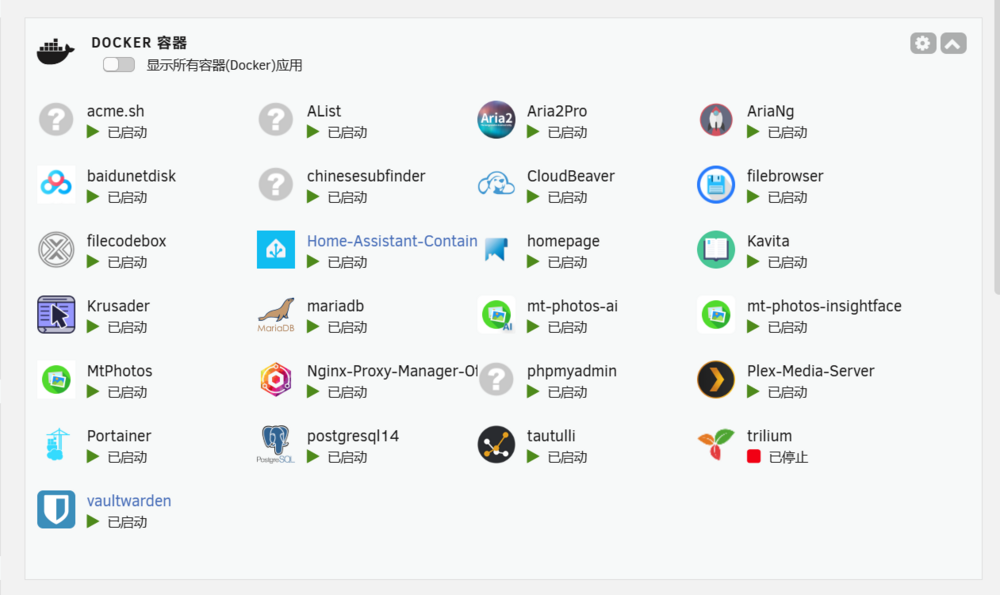Click the filebrowser container name
1000x595 pixels.
[785, 176]
